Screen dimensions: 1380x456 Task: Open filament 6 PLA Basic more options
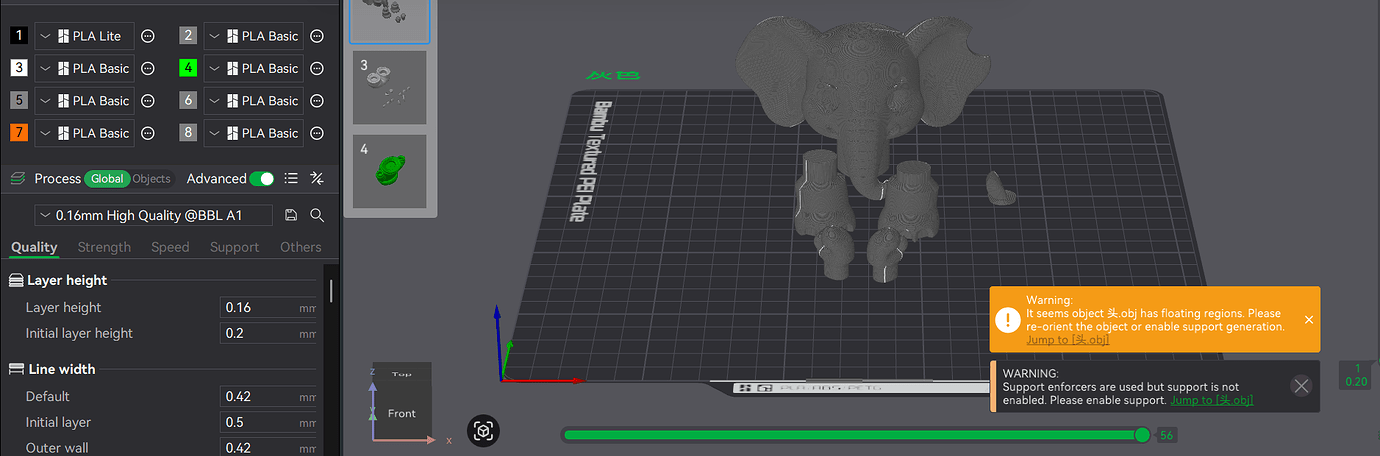(x=317, y=101)
